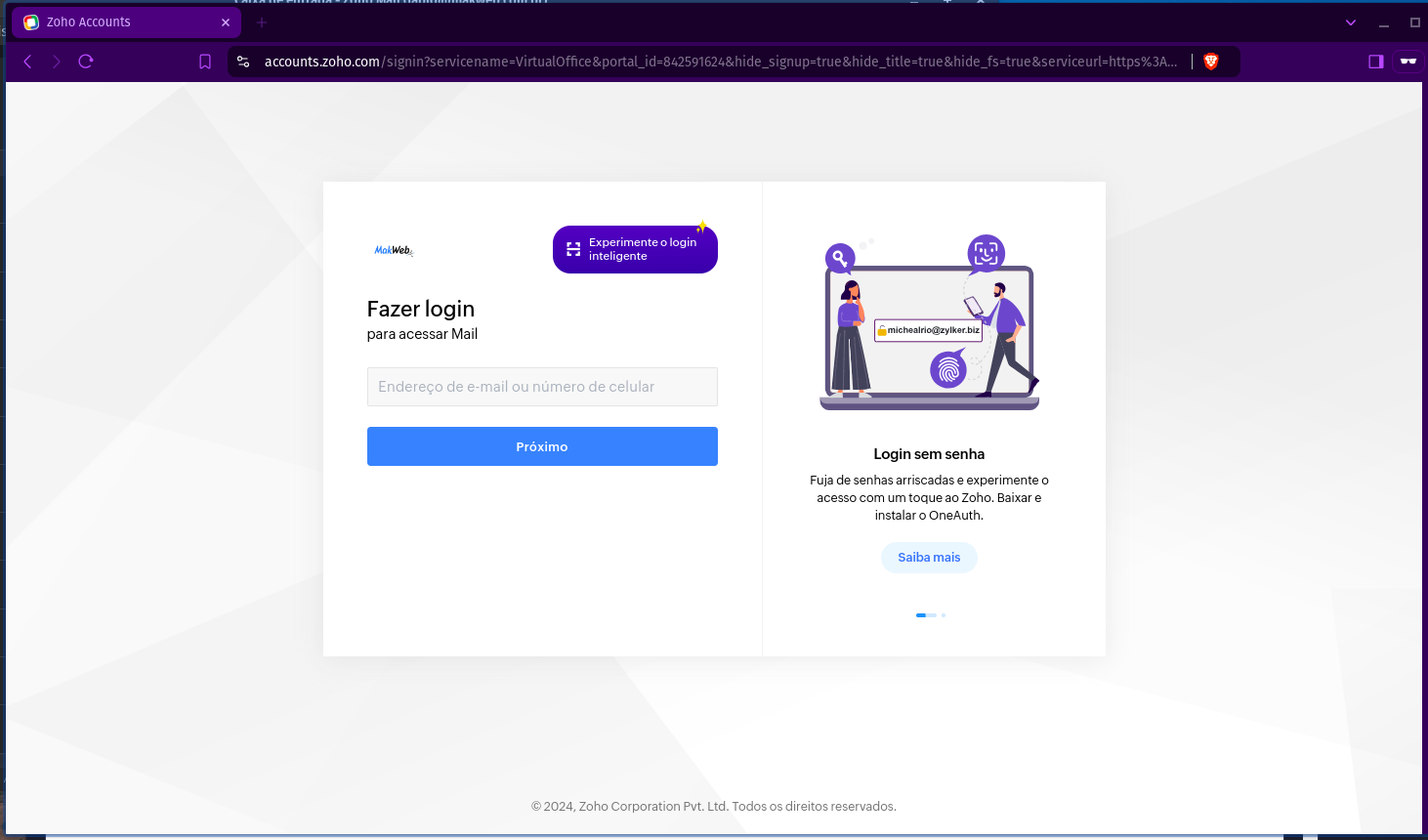Open the Saiba mais link
The height and width of the screenshot is (840, 1428).
point(929,558)
